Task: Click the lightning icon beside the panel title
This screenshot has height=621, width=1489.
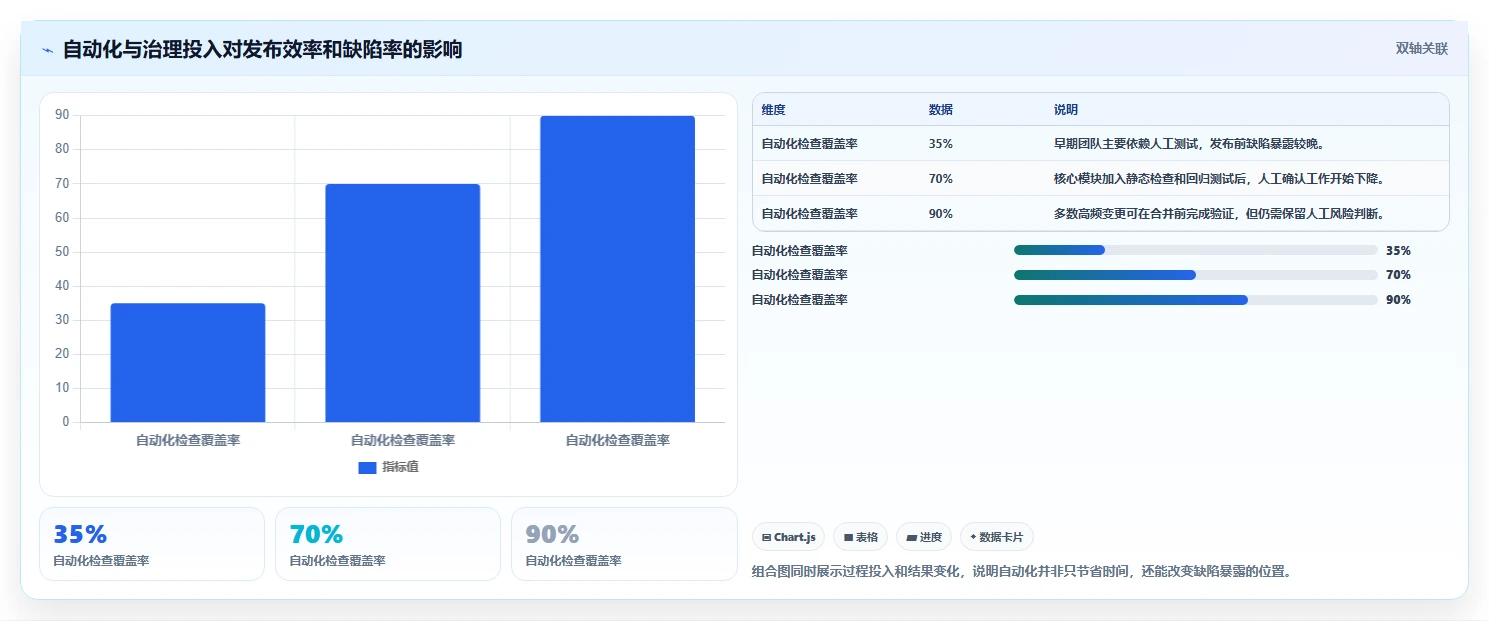Action: click(x=47, y=50)
